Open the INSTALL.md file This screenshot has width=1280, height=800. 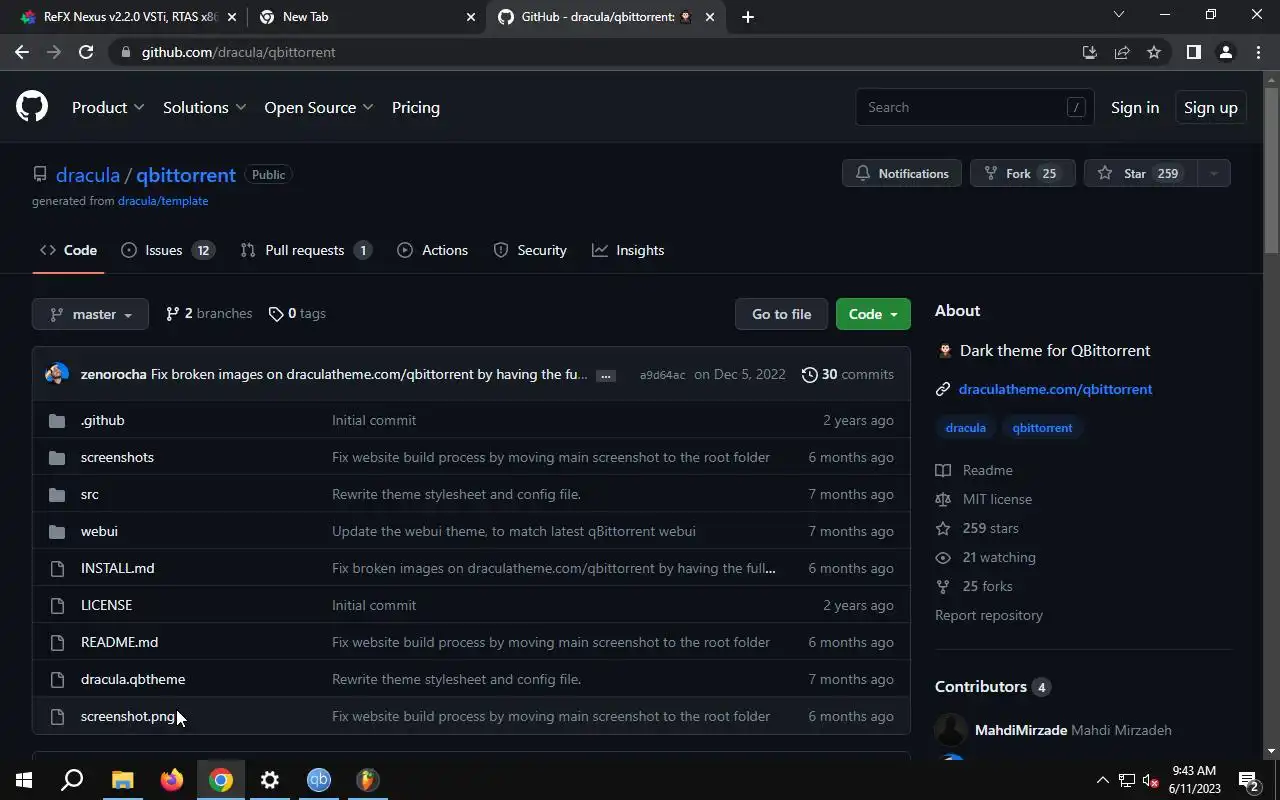117,568
